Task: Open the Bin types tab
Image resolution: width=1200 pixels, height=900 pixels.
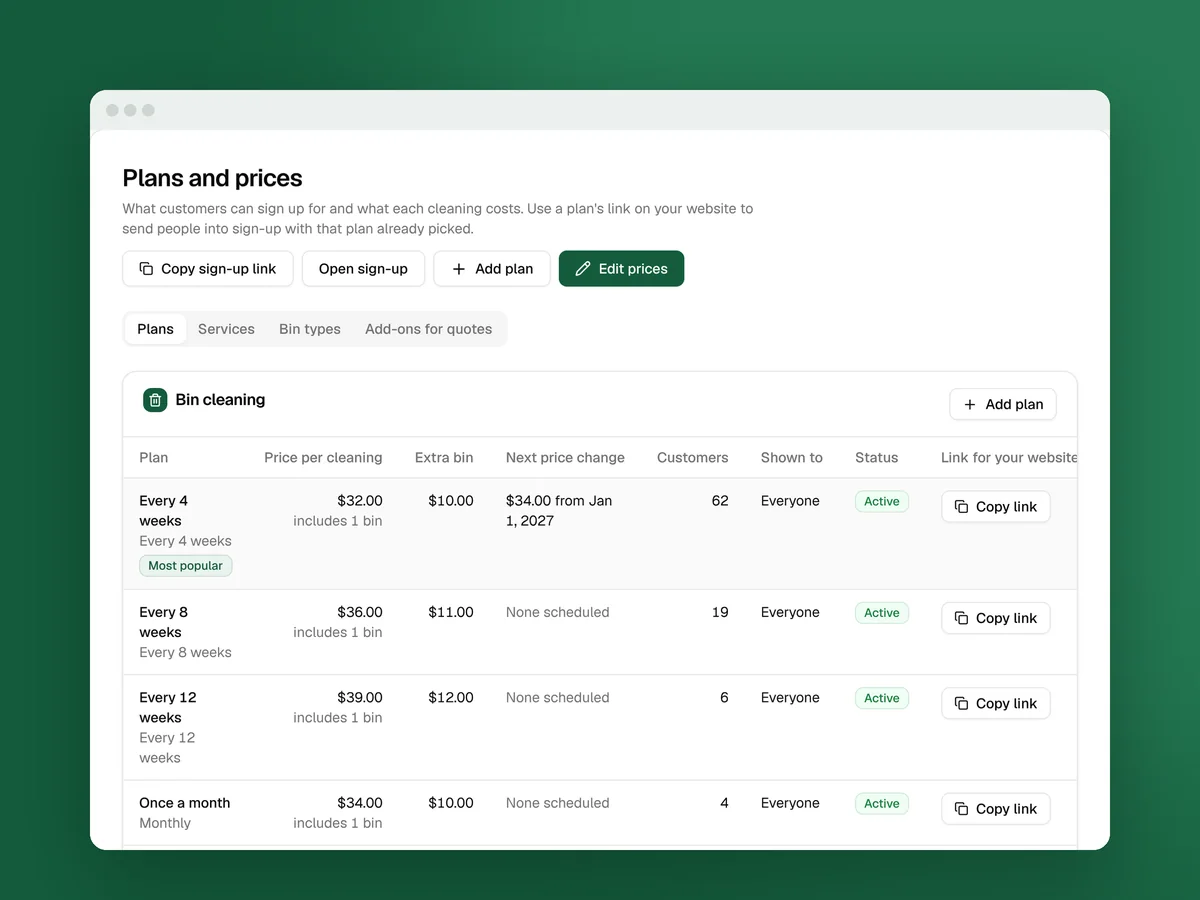Action: pos(310,329)
